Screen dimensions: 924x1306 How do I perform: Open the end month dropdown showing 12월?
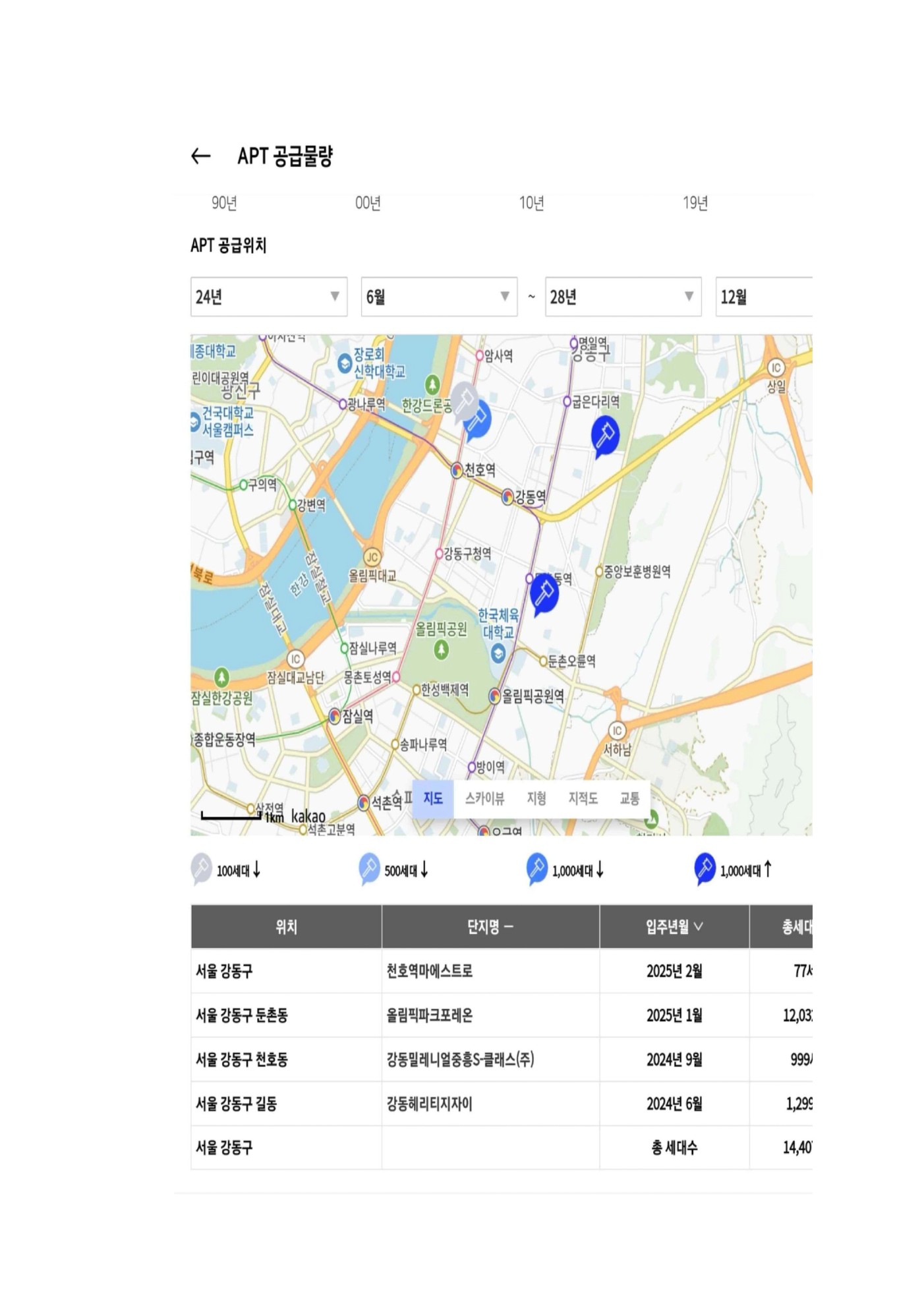764,297
